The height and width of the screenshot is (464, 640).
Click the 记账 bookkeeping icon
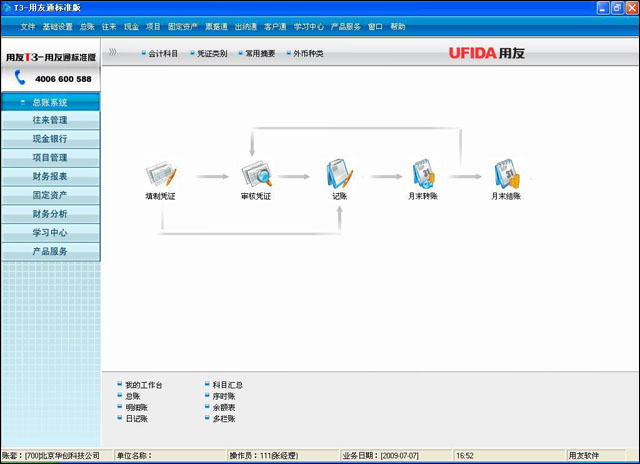click(x=339, y=175)
